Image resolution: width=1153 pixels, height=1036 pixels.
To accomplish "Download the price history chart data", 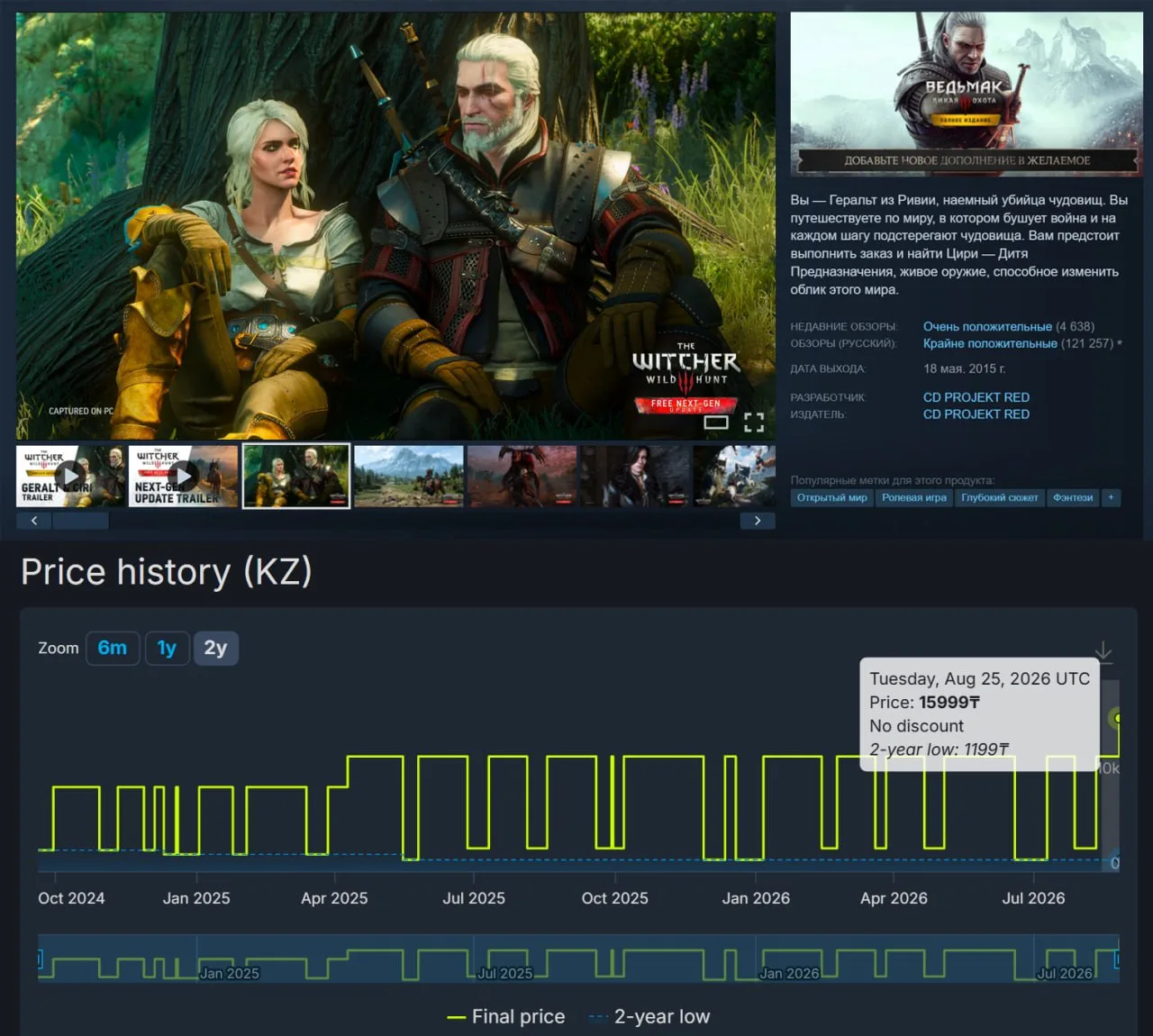I will coord(1103,652).
